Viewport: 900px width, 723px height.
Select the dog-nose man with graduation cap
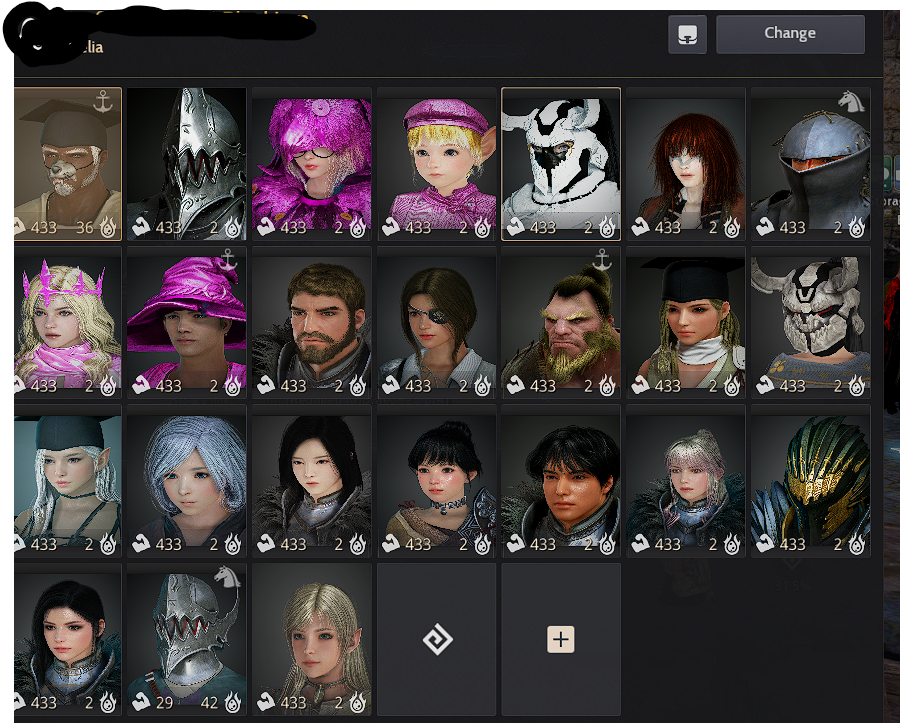[x=68, y=164]
